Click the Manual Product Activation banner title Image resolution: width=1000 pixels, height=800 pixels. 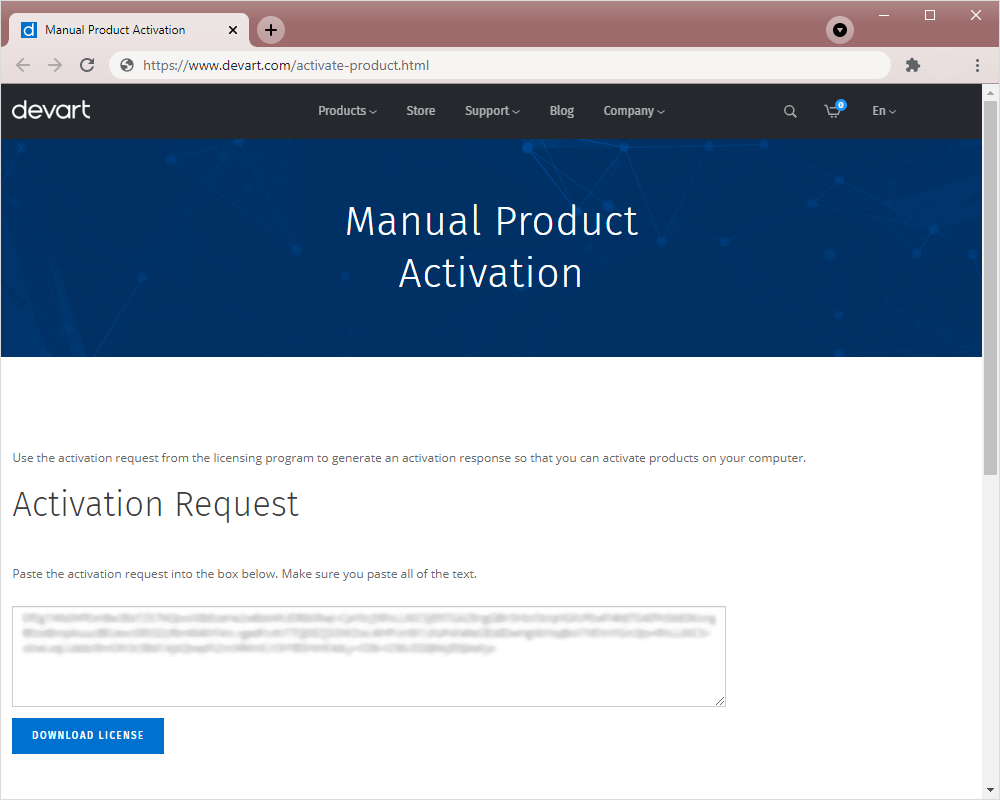pyautogui.click(x=491, y=247)
